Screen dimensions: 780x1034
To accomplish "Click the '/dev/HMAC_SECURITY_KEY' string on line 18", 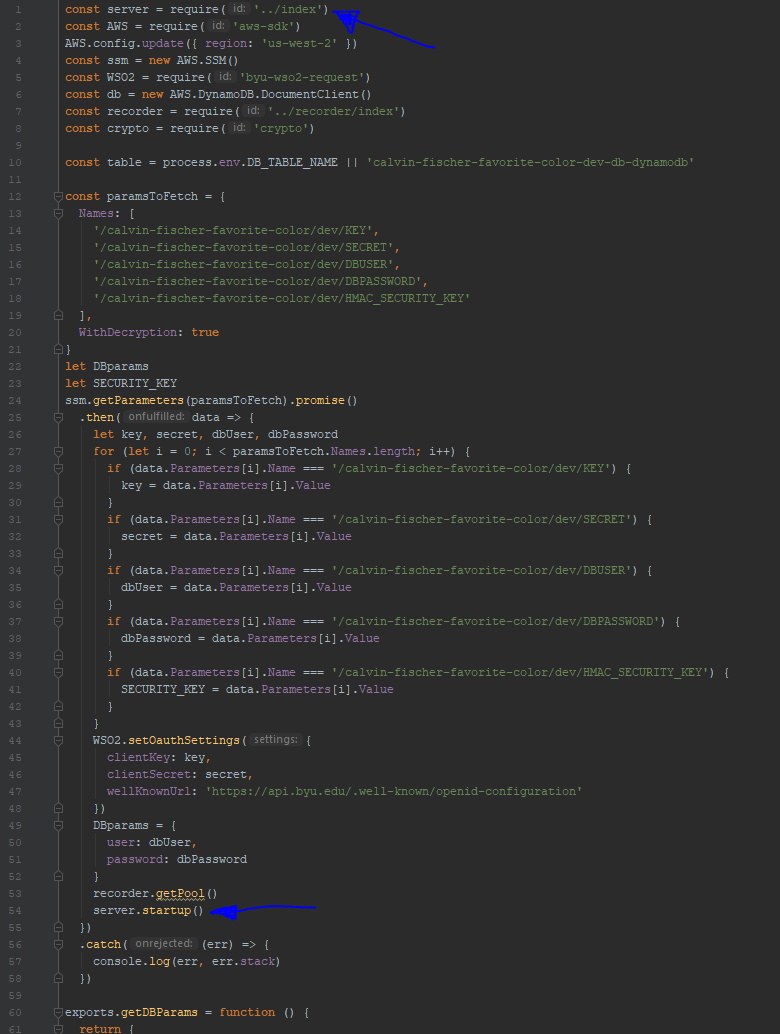I will [282, 299].
